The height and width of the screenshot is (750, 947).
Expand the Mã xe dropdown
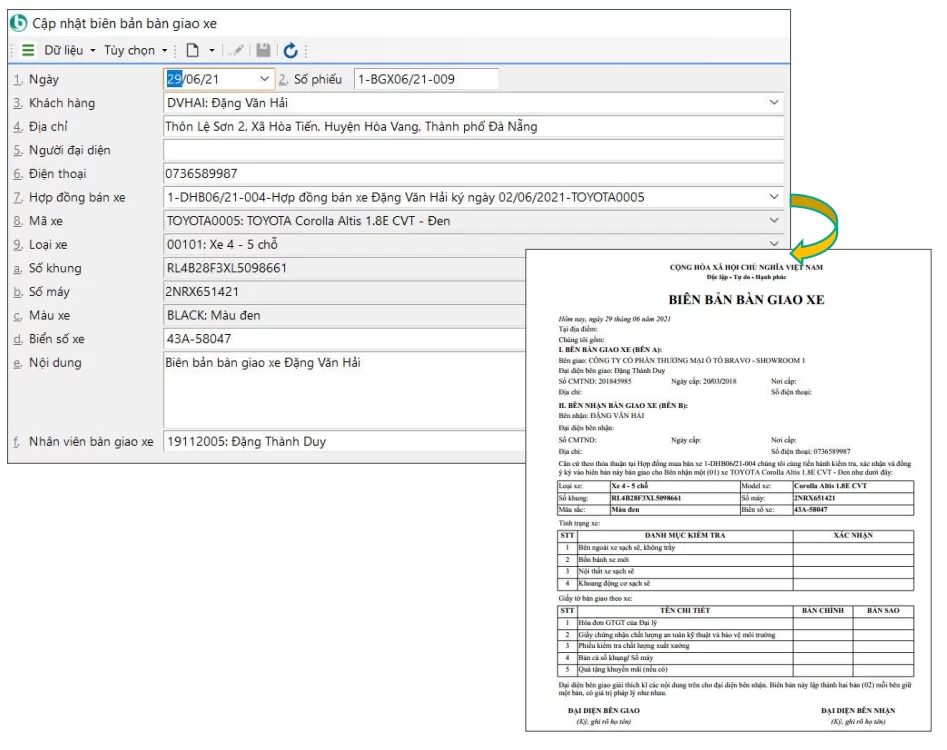774,221
